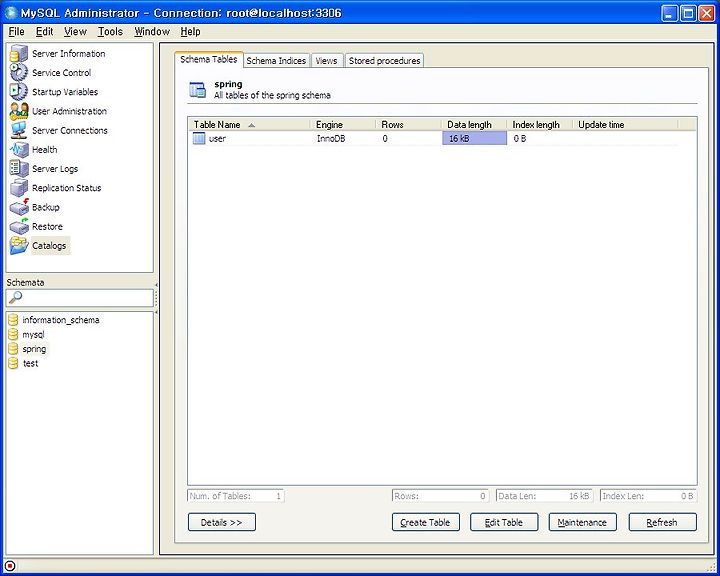This screenshot has height=576, width=720.
Task: Switch to the Views tab
Action: click(x=326, y=61)
